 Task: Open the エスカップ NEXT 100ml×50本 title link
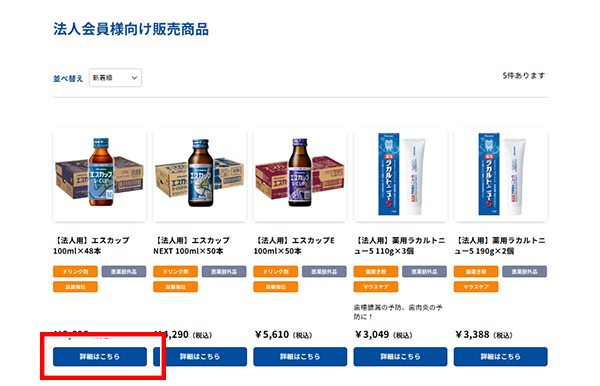(x=192, y=246)
